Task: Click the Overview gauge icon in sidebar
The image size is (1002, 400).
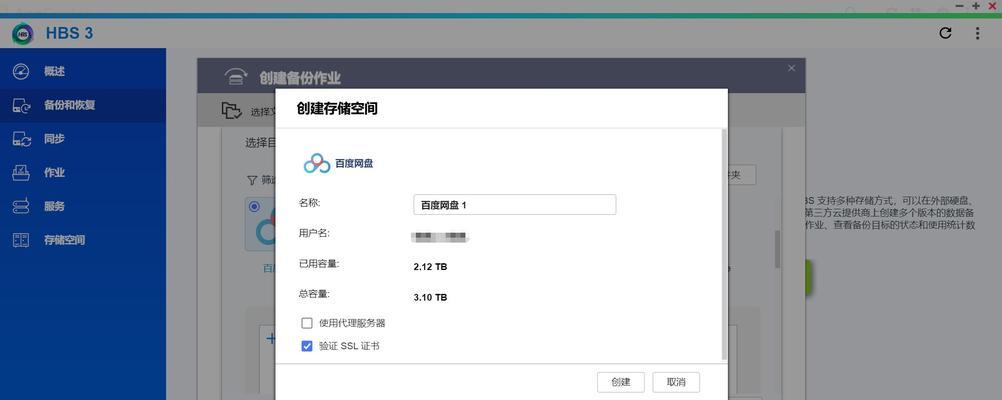Action: (x=21, y=72)
